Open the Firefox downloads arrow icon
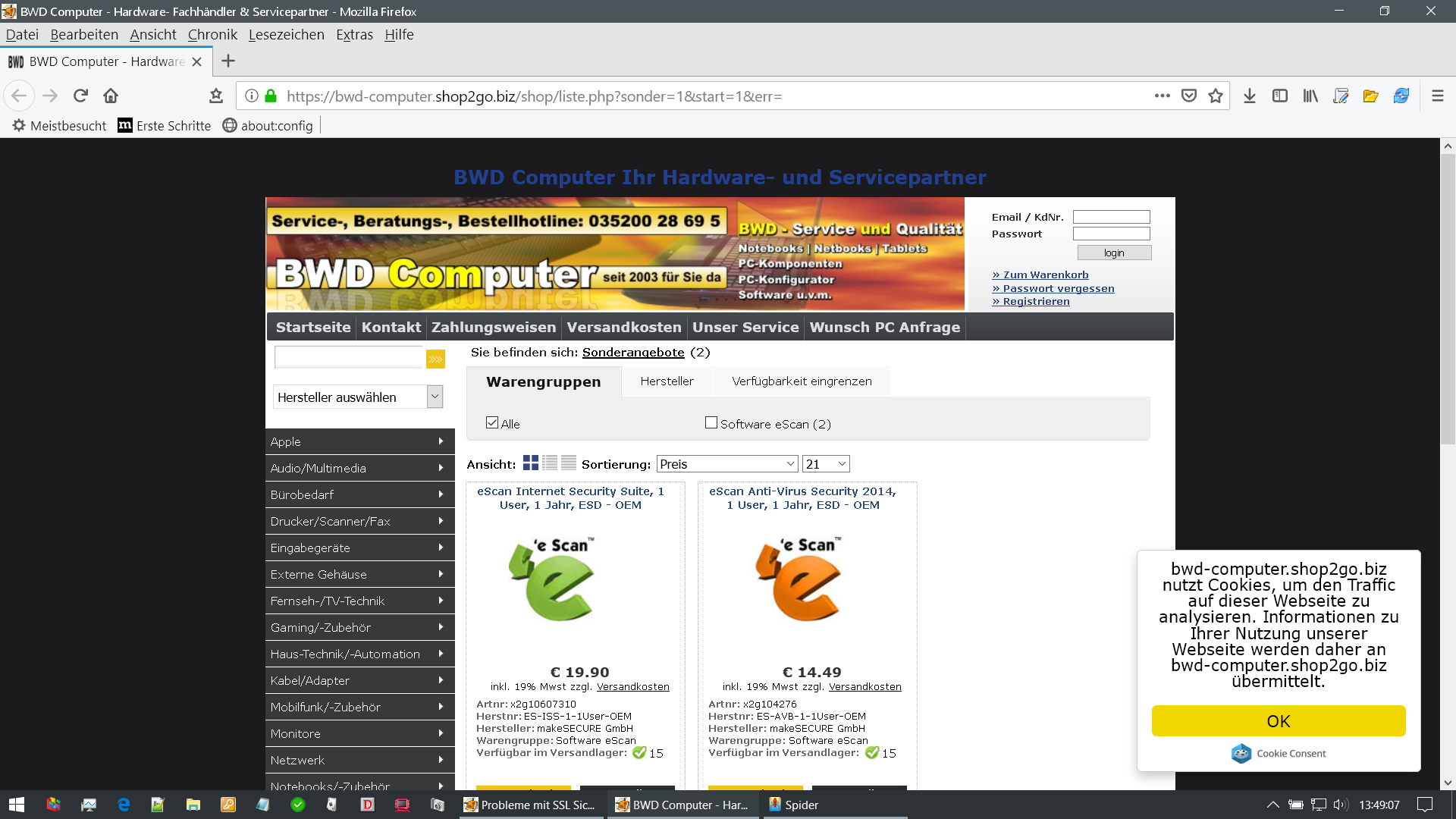 click(x=1250, y=96)
